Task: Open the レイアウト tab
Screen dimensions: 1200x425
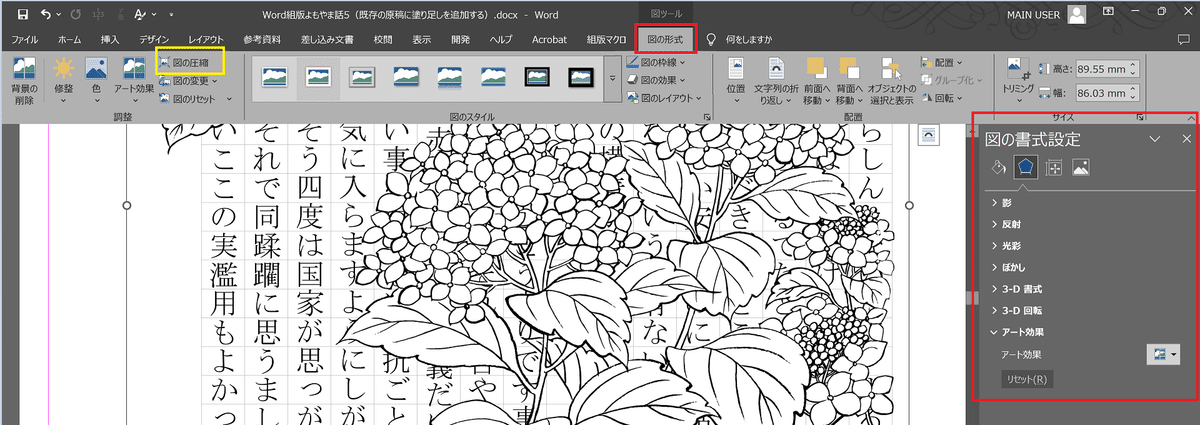Action: 206,39
